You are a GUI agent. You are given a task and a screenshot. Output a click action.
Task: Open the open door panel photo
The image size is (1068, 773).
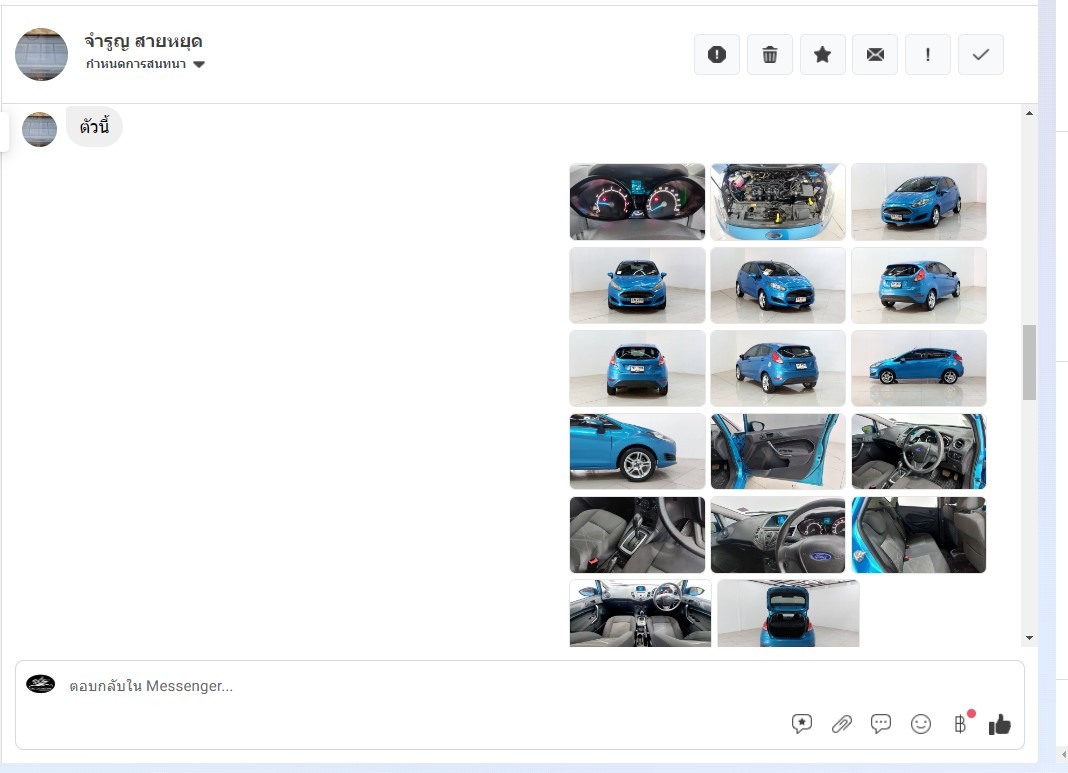pyautogui.click(x=778, y=451)
